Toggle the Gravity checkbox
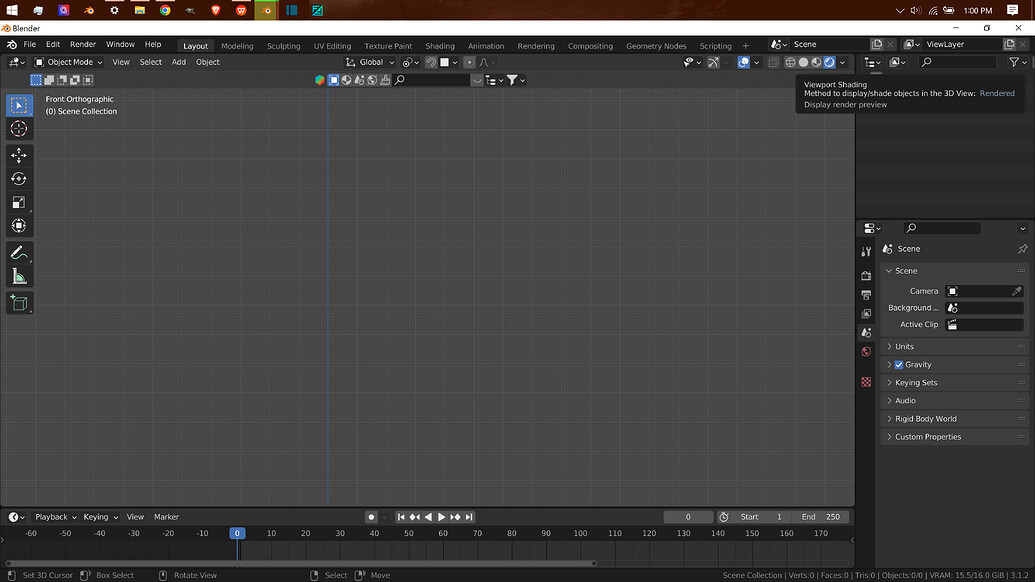1035x582 pixels. click(899, 365)
